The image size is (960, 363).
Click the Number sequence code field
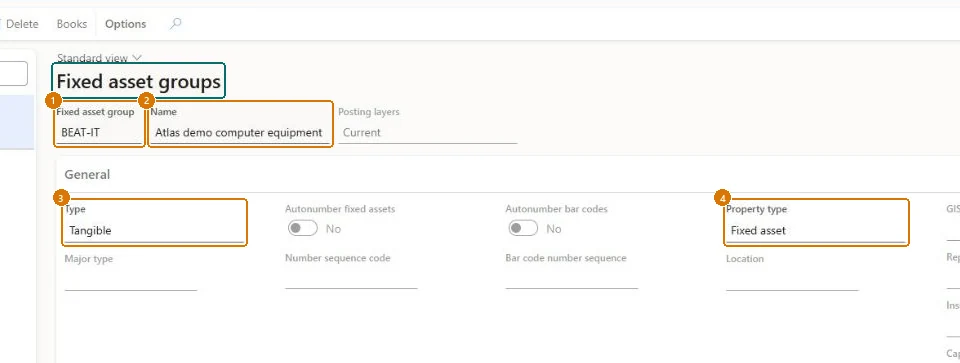[x=351, y=279]
